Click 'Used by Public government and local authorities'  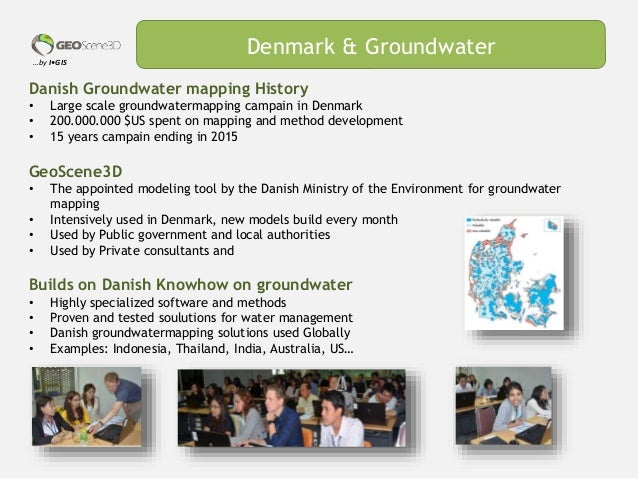[x=190, y=235]
